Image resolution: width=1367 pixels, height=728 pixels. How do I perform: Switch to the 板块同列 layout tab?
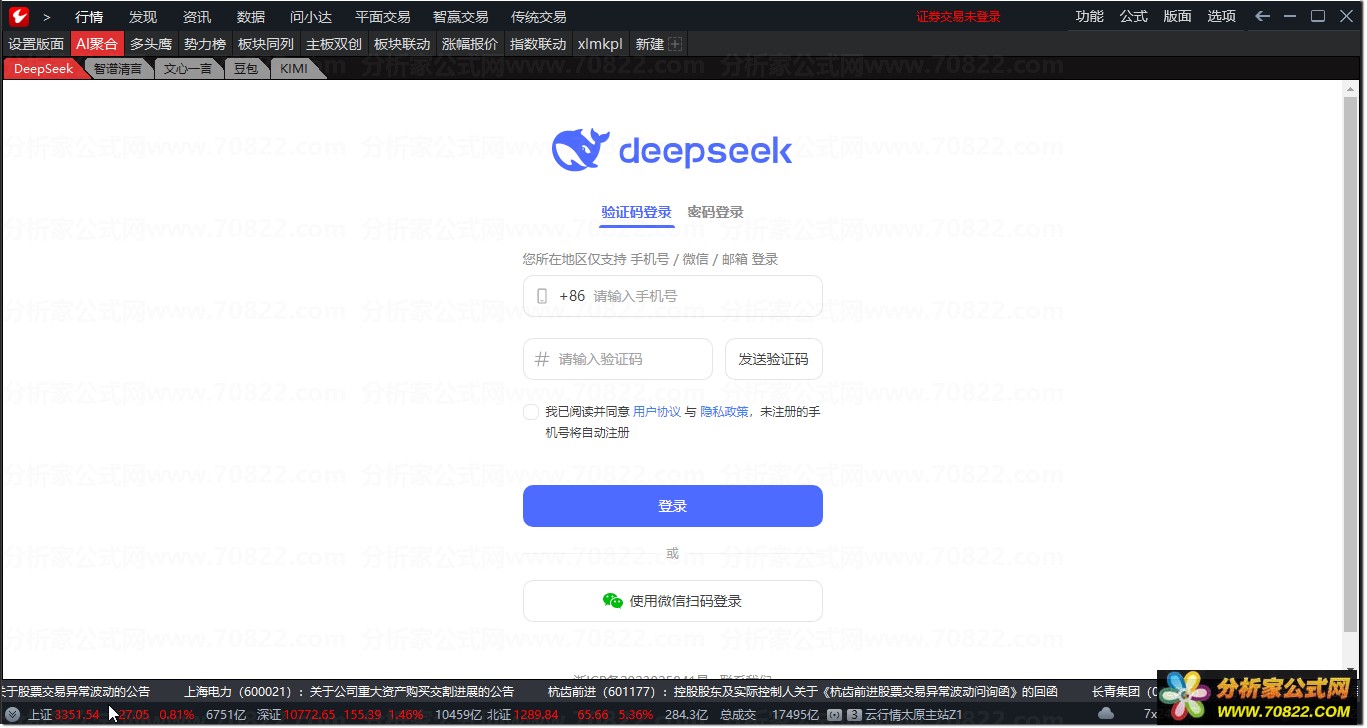click(x=266, y=44)
